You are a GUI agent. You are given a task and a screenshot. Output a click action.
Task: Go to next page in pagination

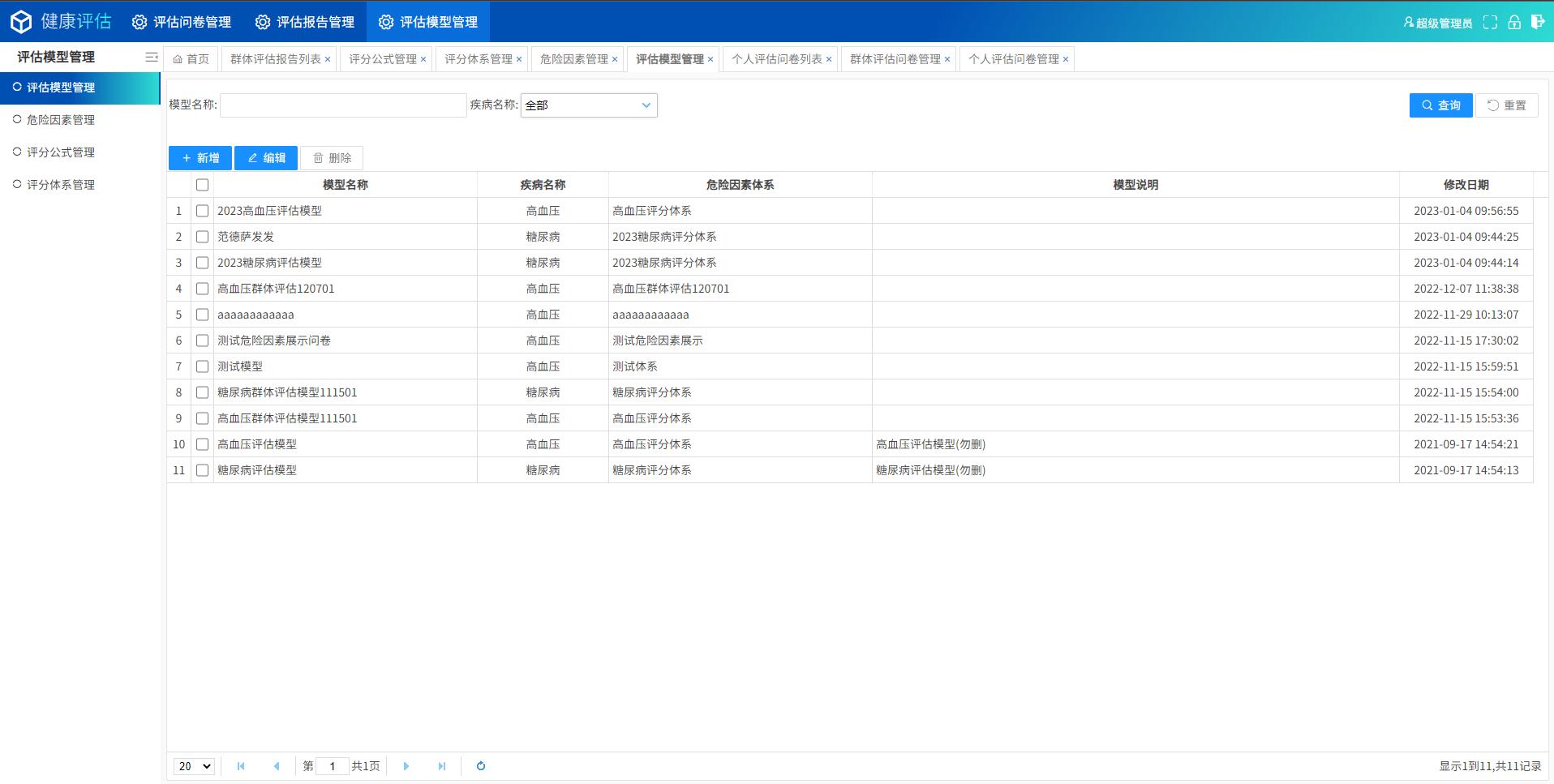click(x=406, y=766)
